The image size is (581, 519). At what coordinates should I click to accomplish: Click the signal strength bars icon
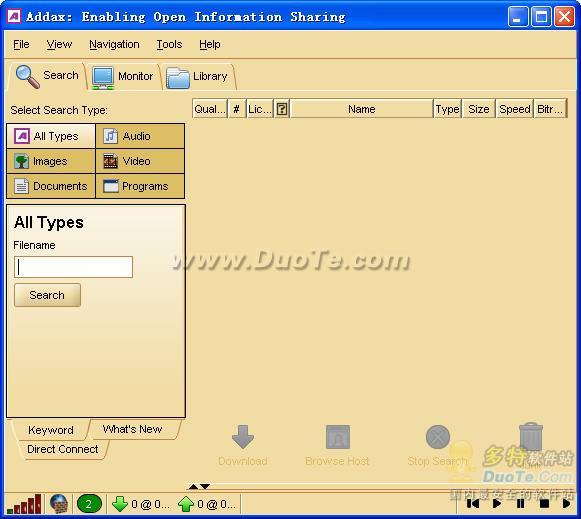(24, 504)
